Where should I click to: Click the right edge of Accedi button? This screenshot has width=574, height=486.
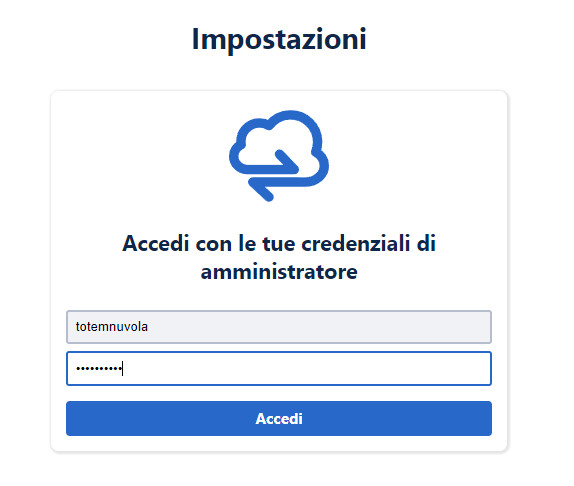click(x=488, y=418)
